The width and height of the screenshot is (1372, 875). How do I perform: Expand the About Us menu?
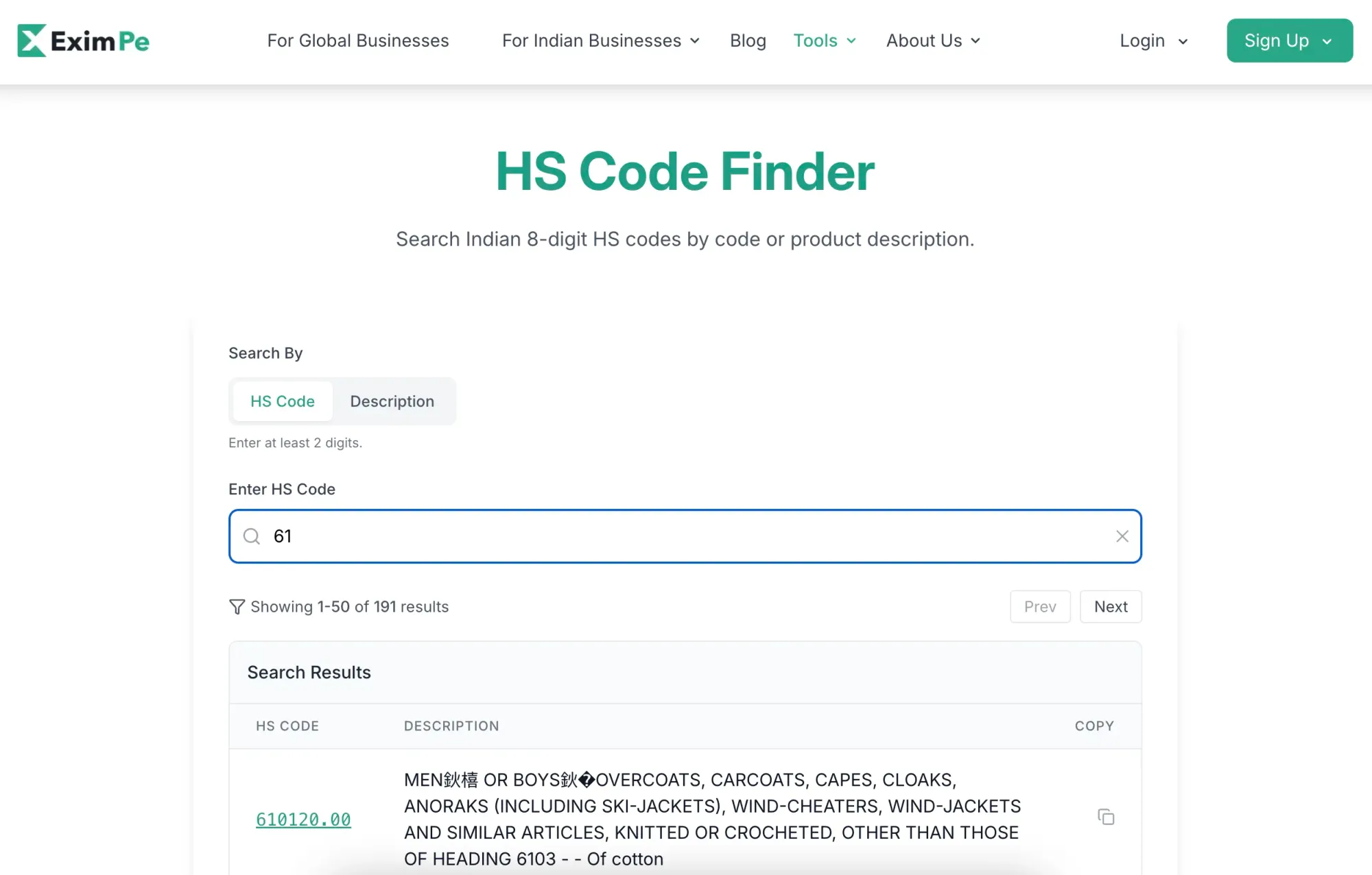coord(932,41)
